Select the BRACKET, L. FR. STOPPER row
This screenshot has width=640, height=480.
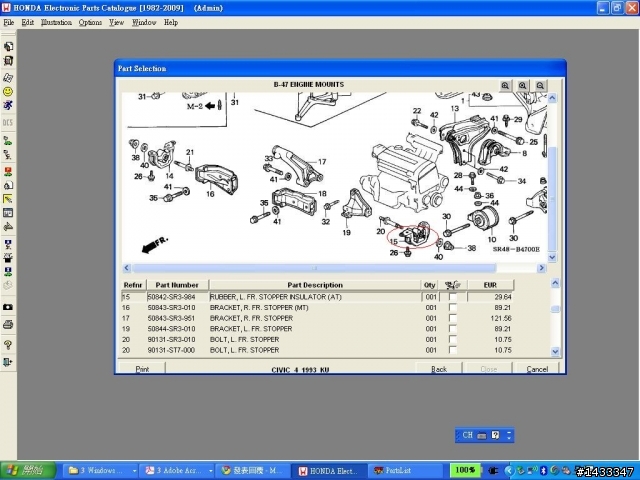tap(316, 329)
